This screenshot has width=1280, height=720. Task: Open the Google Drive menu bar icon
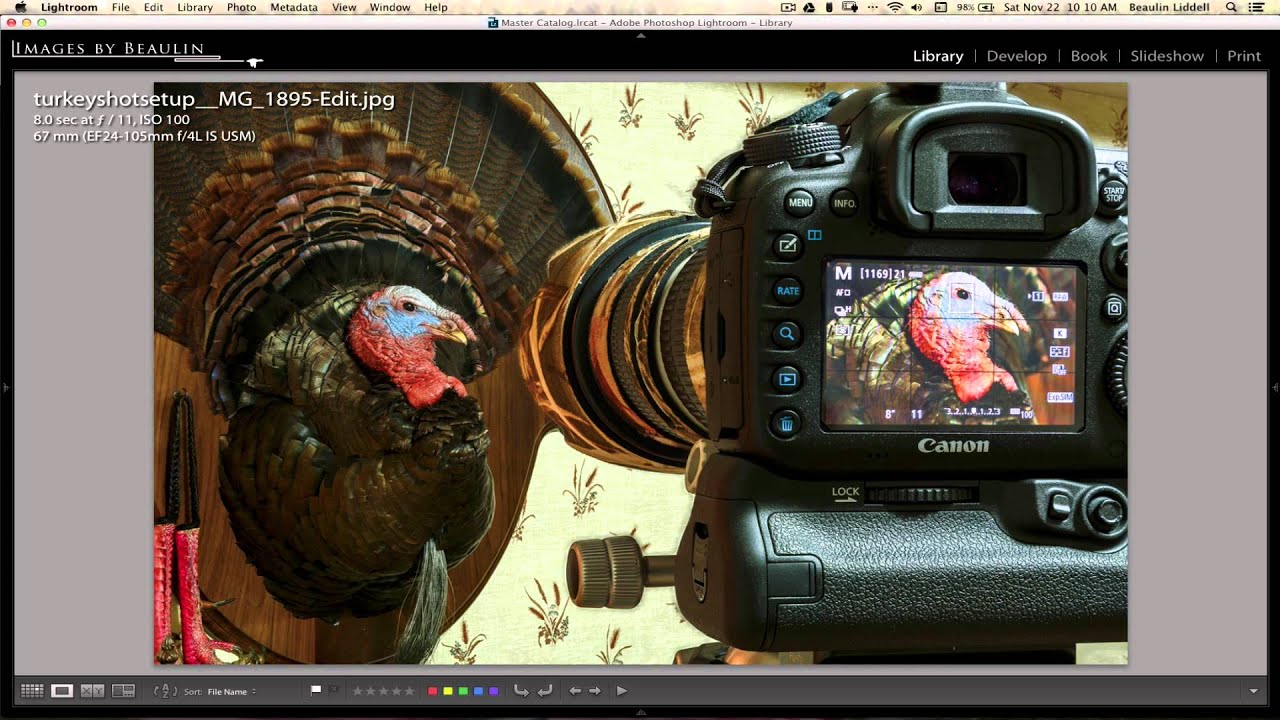[809, 7]
